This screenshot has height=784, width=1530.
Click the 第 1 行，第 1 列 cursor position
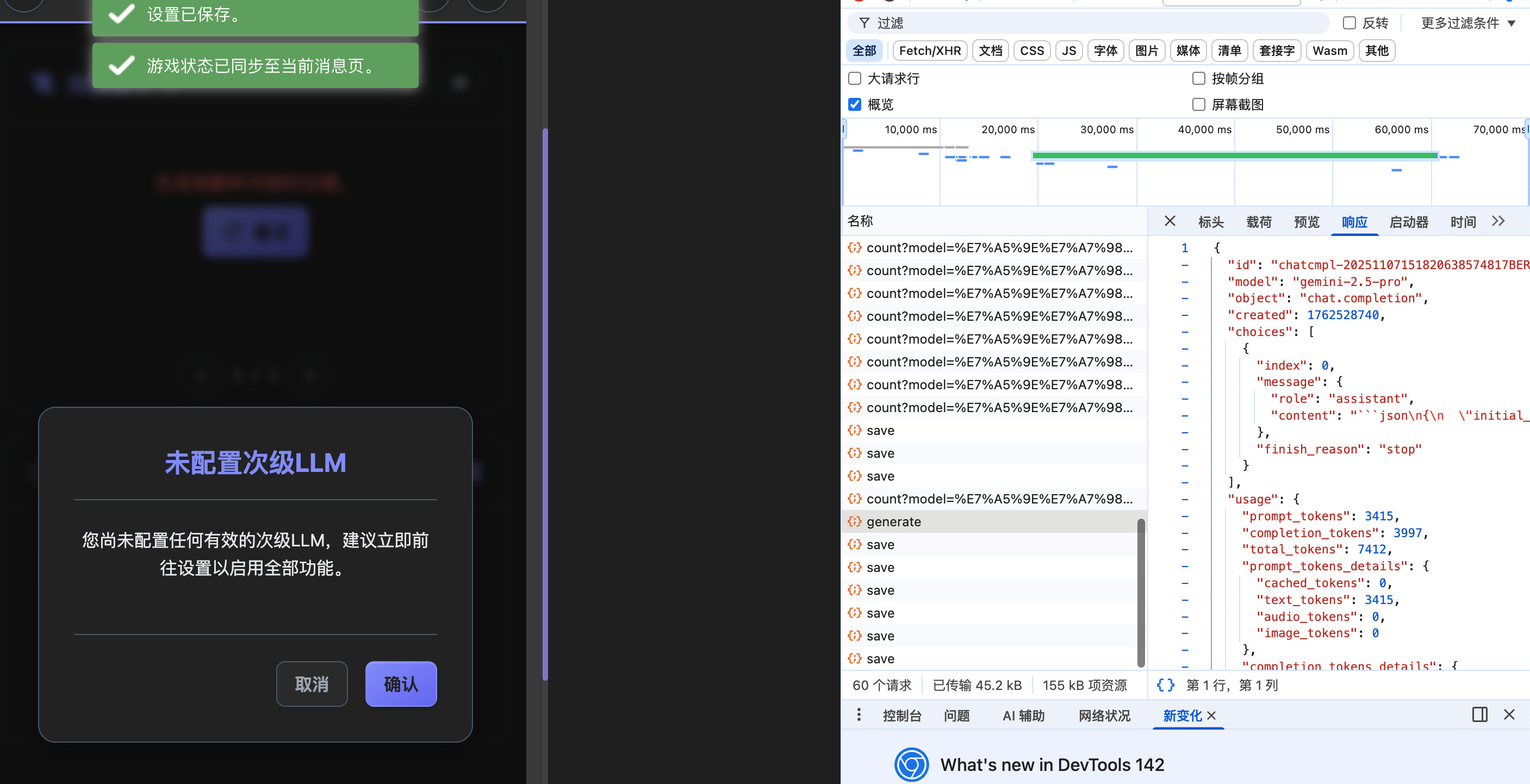click(1232, 685)
